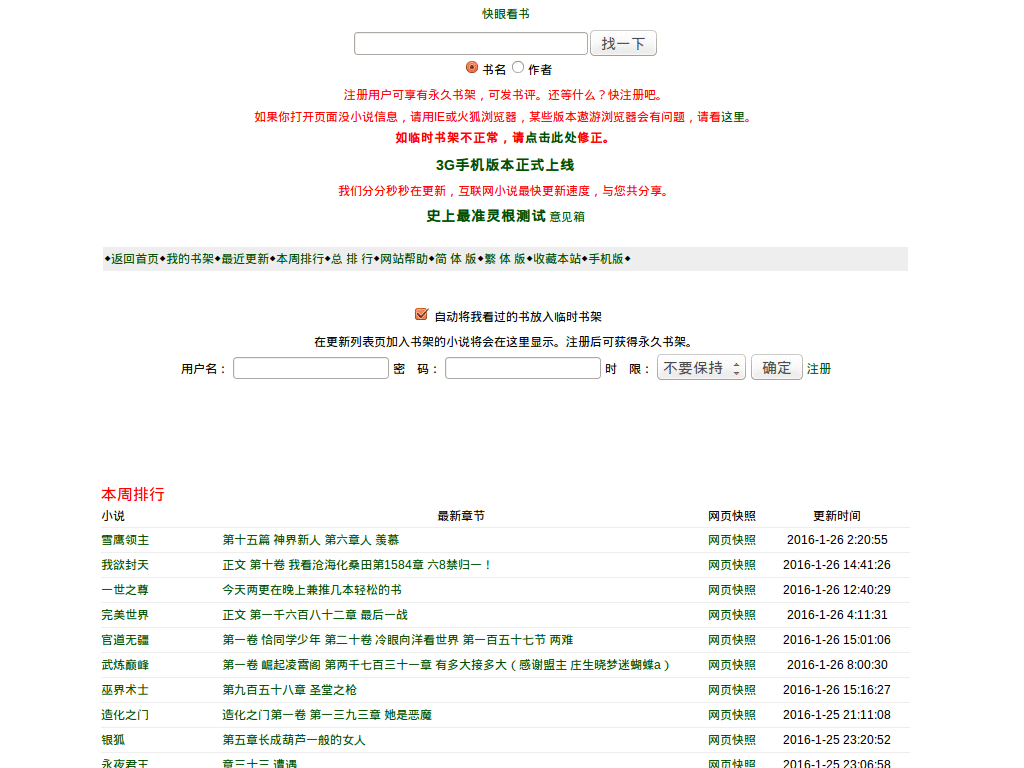The height and width of the screenshot is (768, 1024).
Task: Open the 3G手机版本正式上线 link
Action: coord(505,165)
